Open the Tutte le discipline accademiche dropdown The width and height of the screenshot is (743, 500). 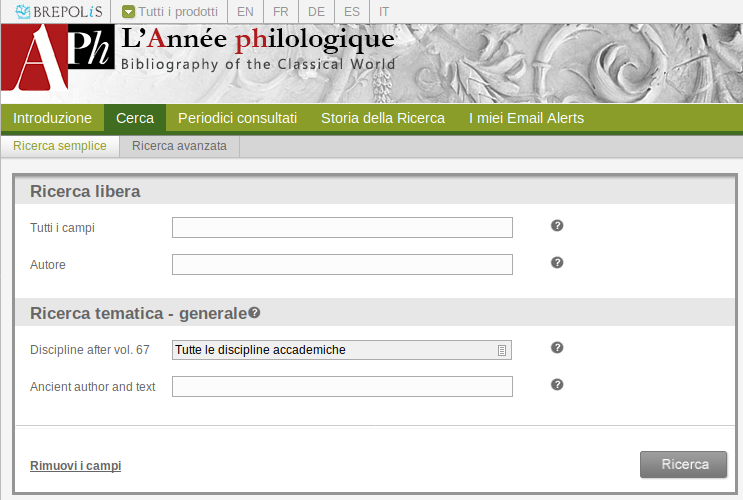[x=342, y=350]
